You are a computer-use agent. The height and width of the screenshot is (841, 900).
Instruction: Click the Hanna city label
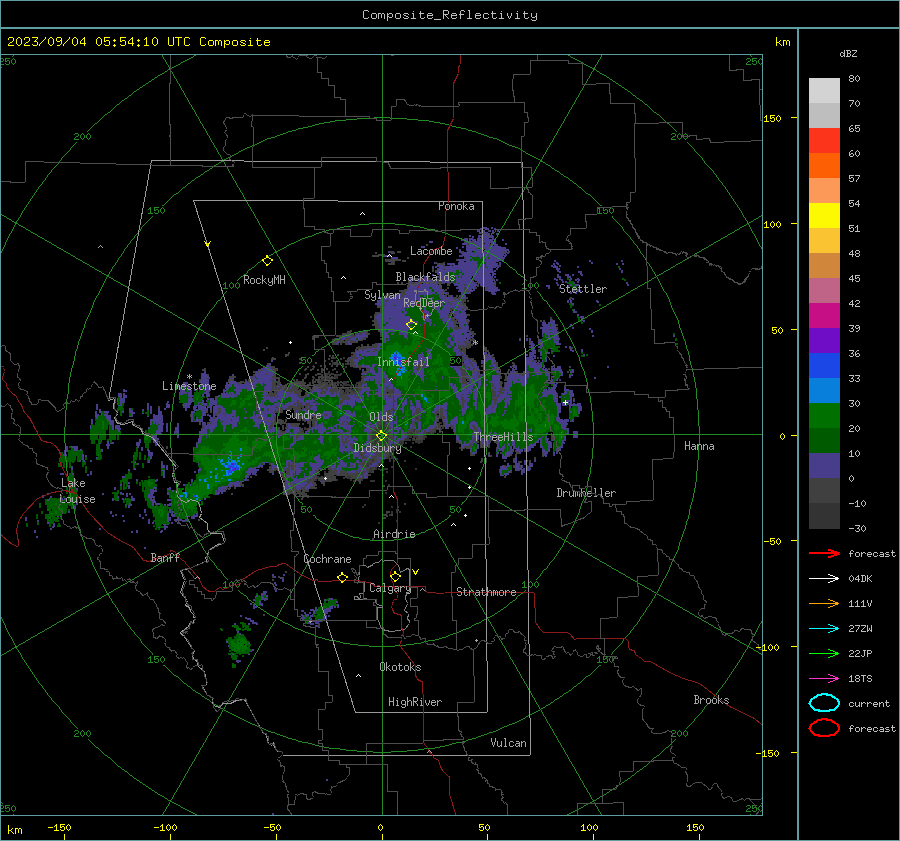[699, 446]
